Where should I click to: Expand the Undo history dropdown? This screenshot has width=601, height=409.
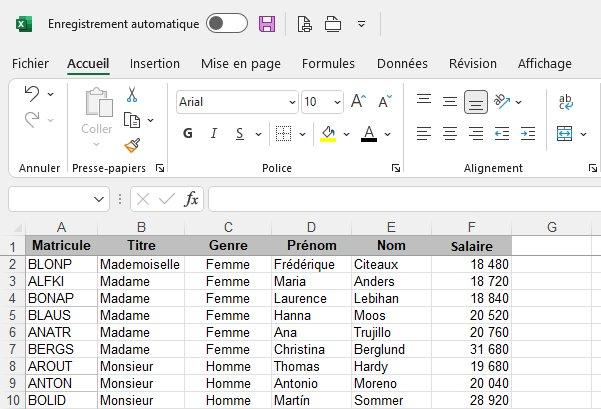click(x=51, y=94)
